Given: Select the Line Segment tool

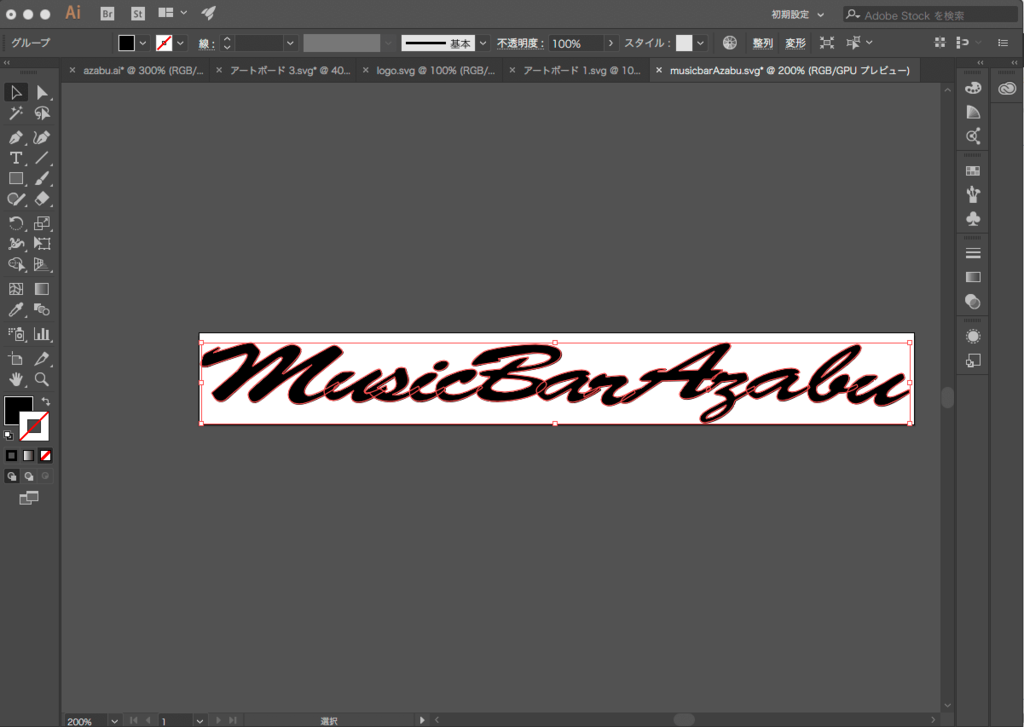Looking at the screenshot, I should pyautogui.click(x=42, y=158).
